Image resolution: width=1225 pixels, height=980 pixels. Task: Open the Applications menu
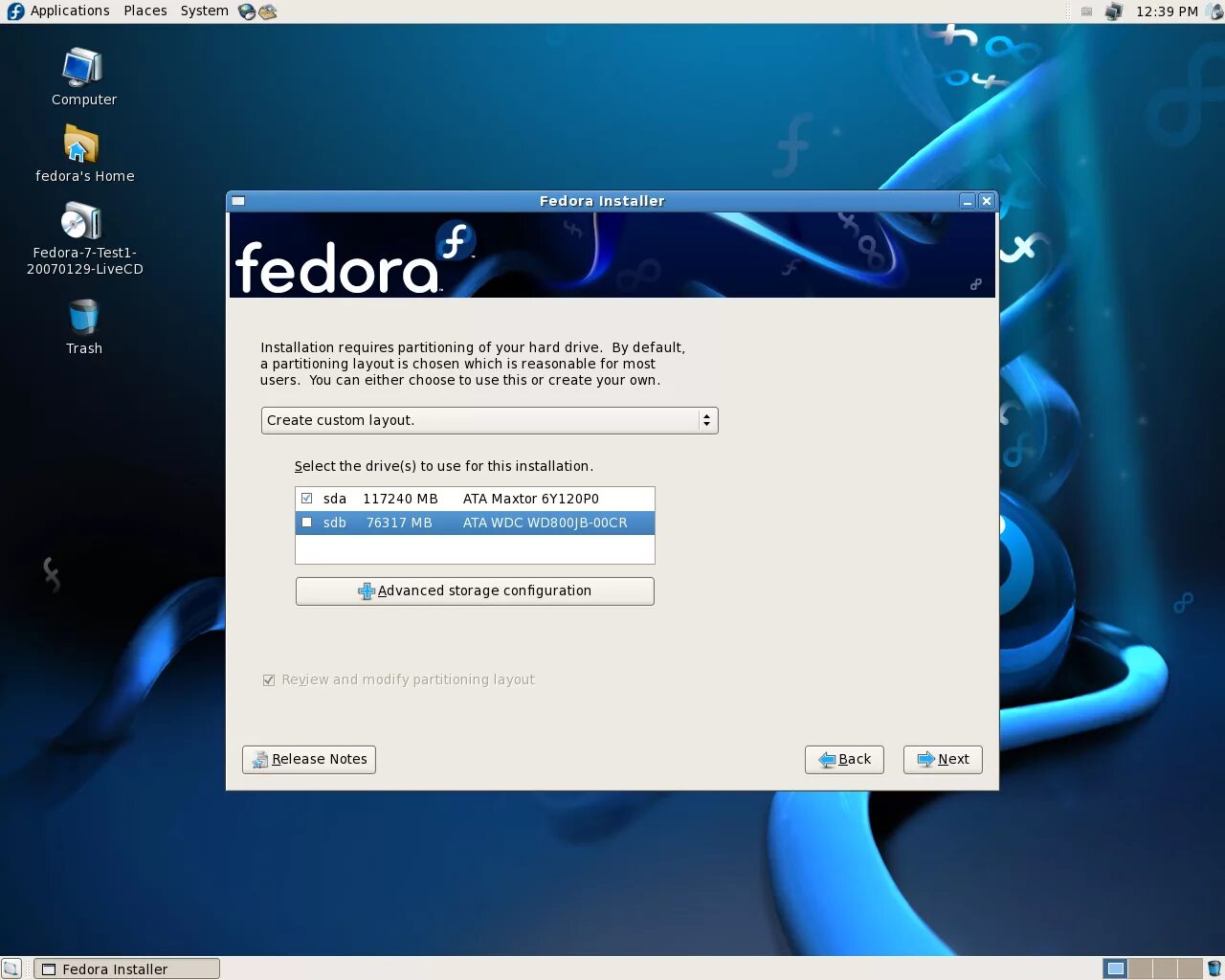pos(70,11)
